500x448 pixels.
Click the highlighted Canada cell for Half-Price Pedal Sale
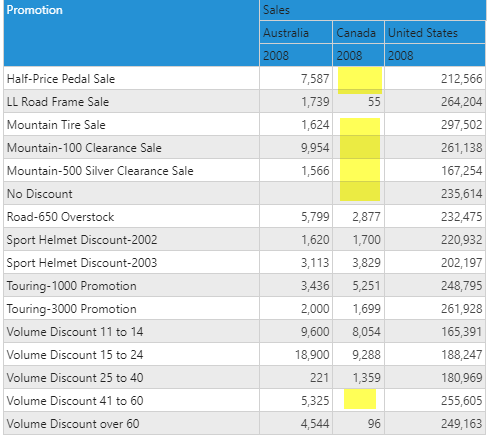360,80
